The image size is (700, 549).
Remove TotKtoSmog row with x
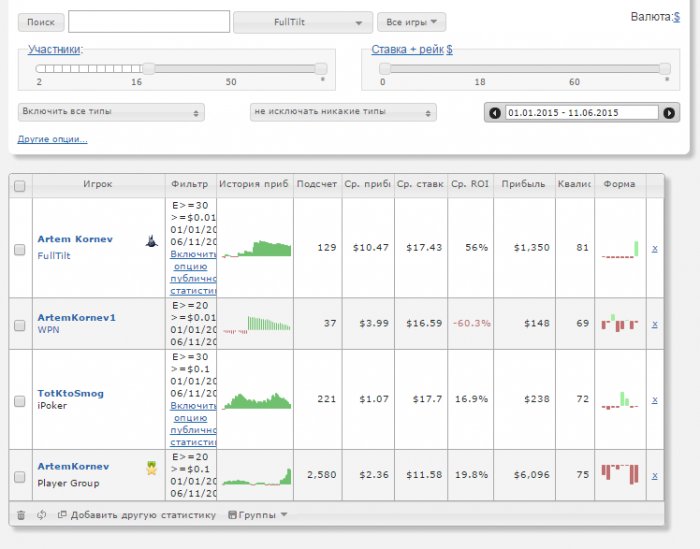click(654, 400)
